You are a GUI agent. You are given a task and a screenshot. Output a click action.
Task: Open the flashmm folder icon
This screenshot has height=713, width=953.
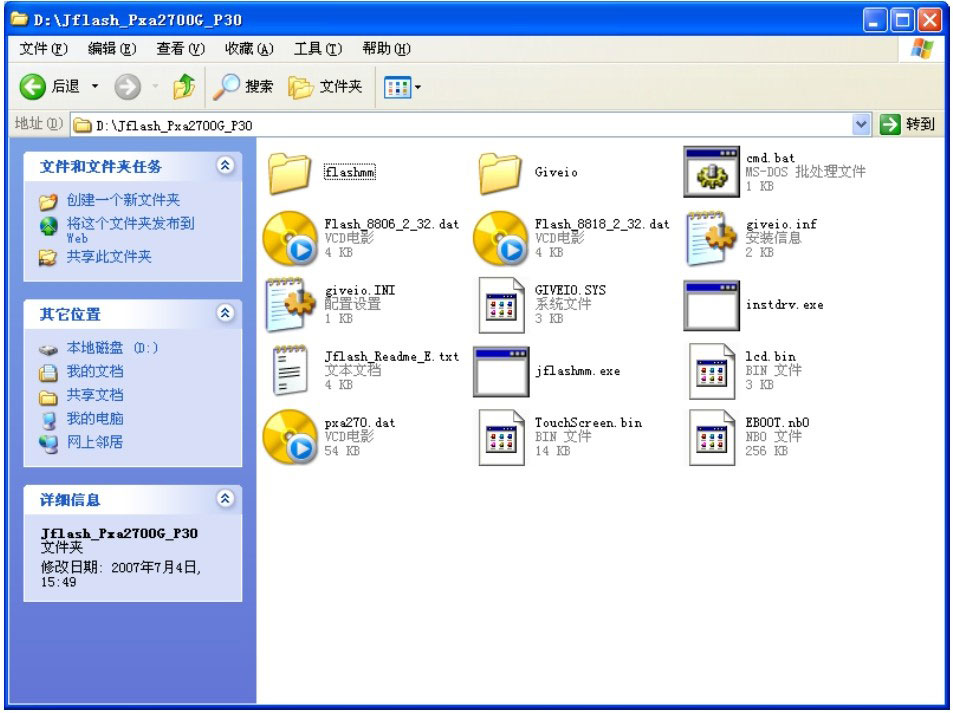click(x=289, y=173)
